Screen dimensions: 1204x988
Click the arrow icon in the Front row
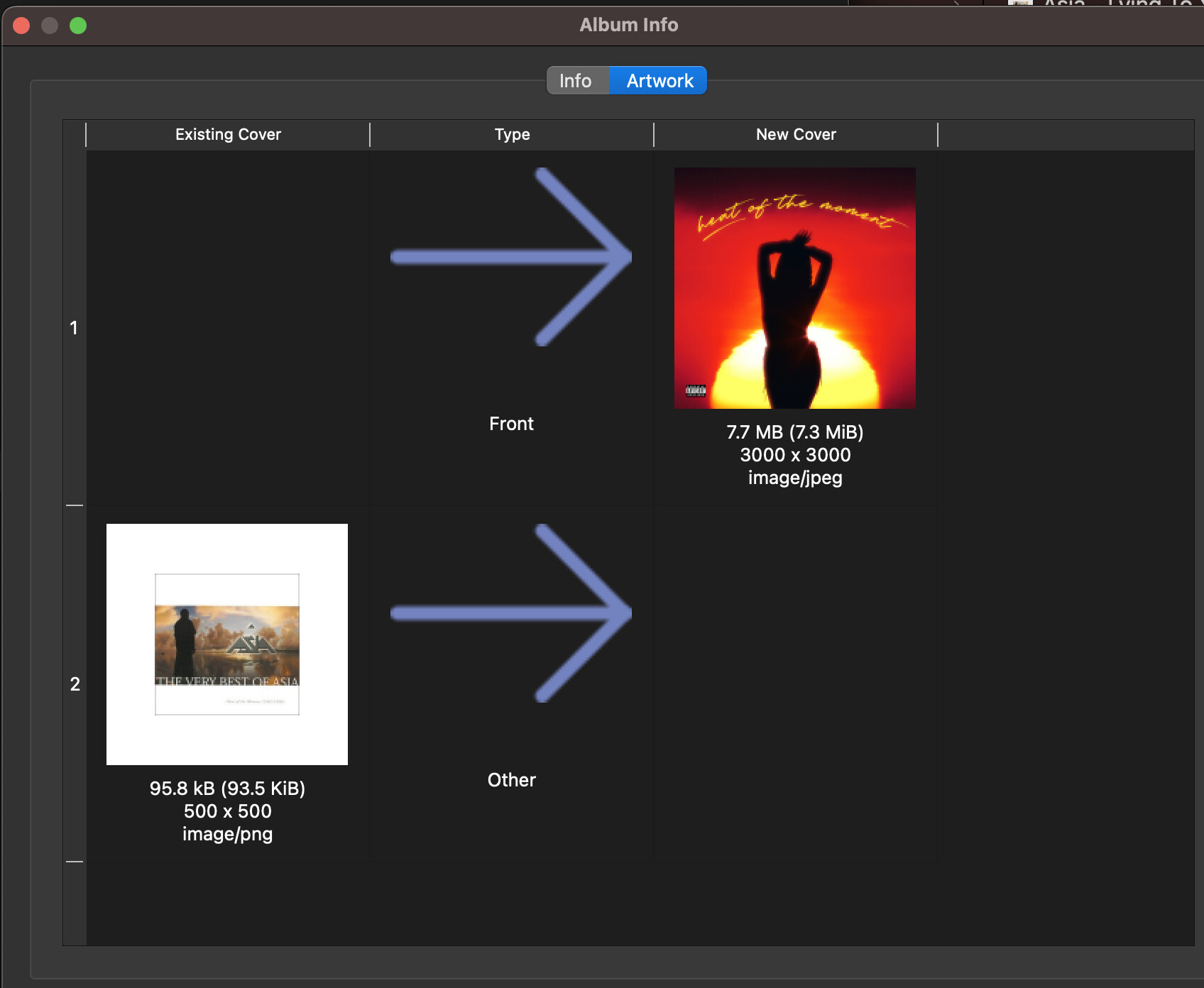pyautogui.click(x=511, y=257)
